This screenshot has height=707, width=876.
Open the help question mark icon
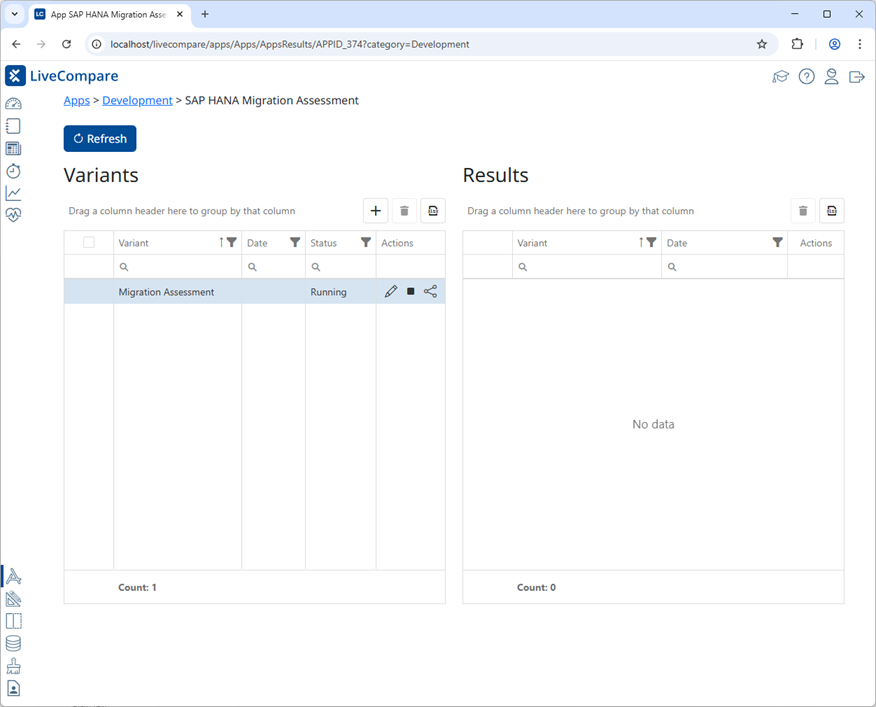806,77
